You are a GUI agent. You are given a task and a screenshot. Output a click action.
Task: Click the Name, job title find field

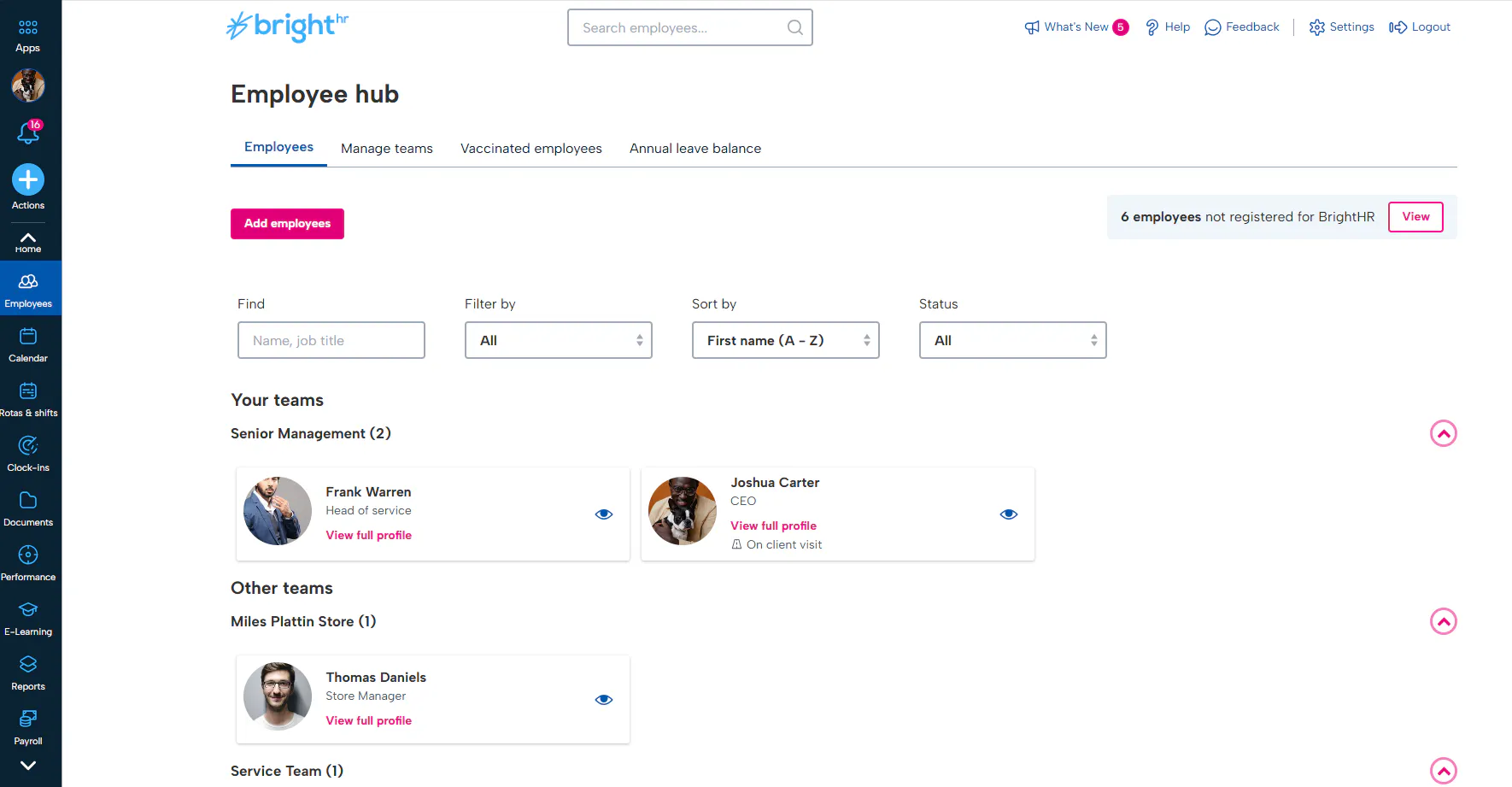tap(331, 340)
